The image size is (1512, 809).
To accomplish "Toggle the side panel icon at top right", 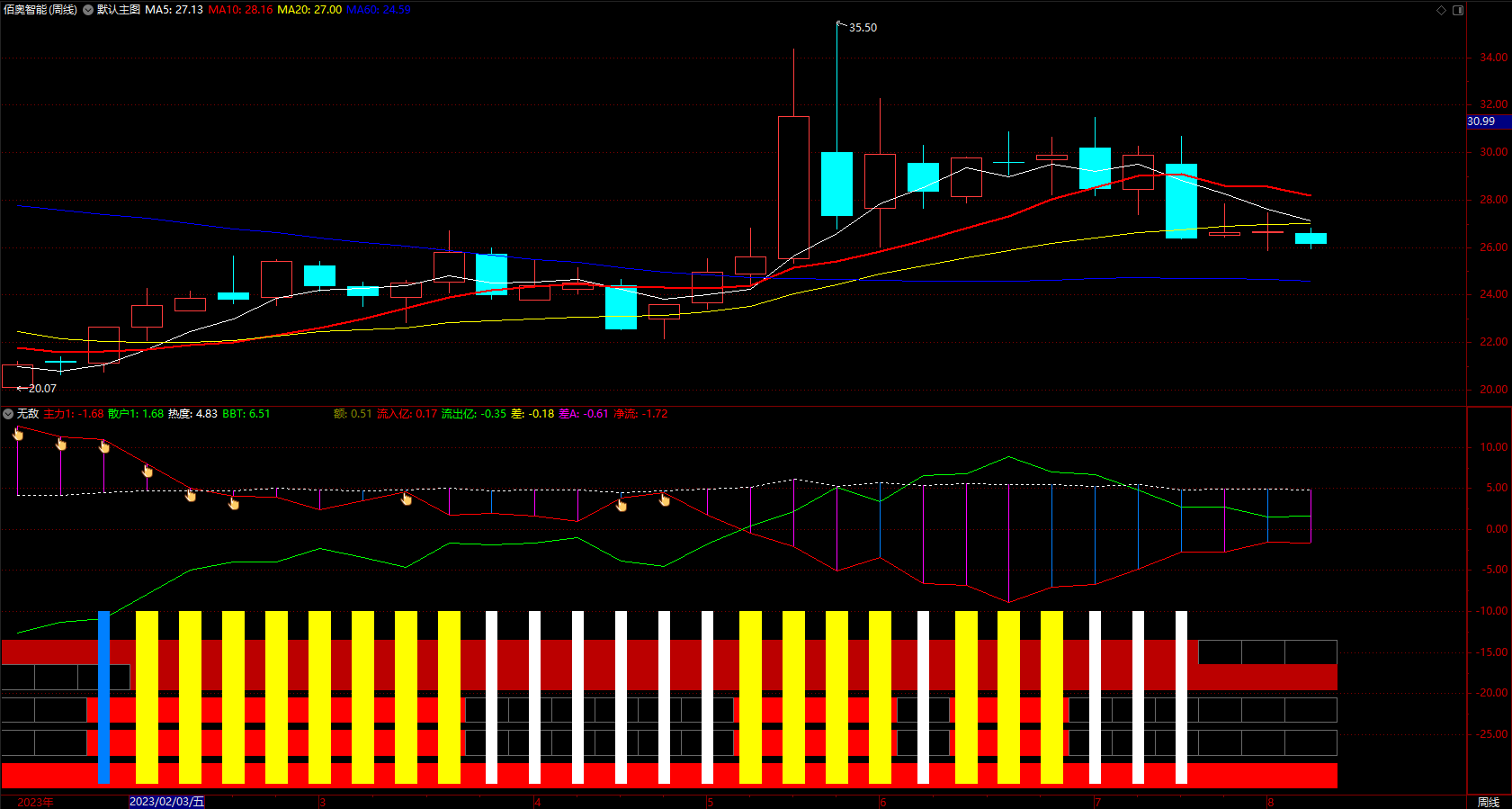I will [x=1458, y=10].
